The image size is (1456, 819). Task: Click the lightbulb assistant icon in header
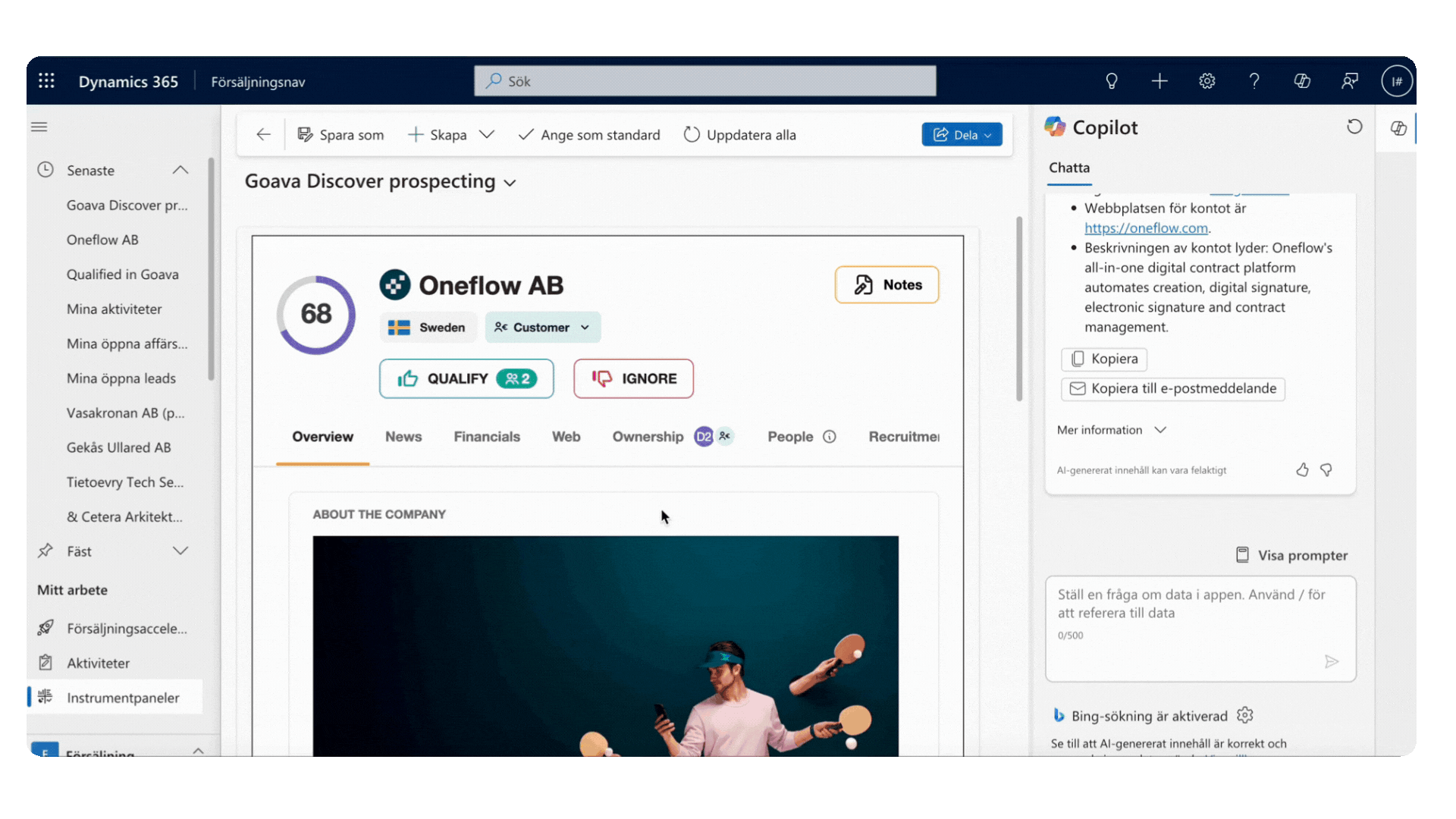coord(1111,81)
